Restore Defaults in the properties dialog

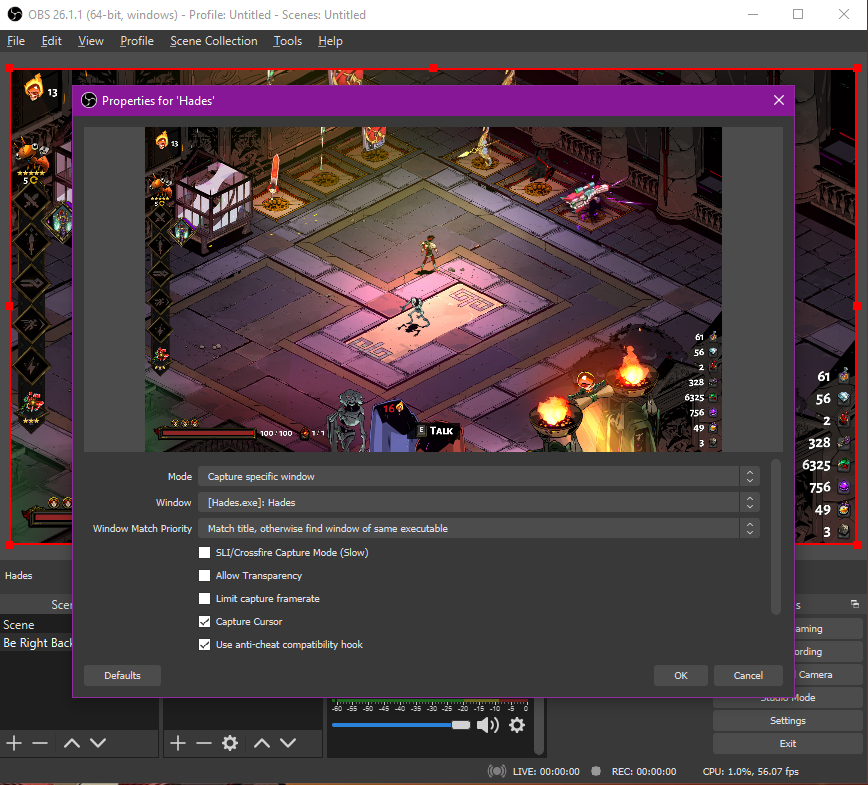click(x=122, y=675)
